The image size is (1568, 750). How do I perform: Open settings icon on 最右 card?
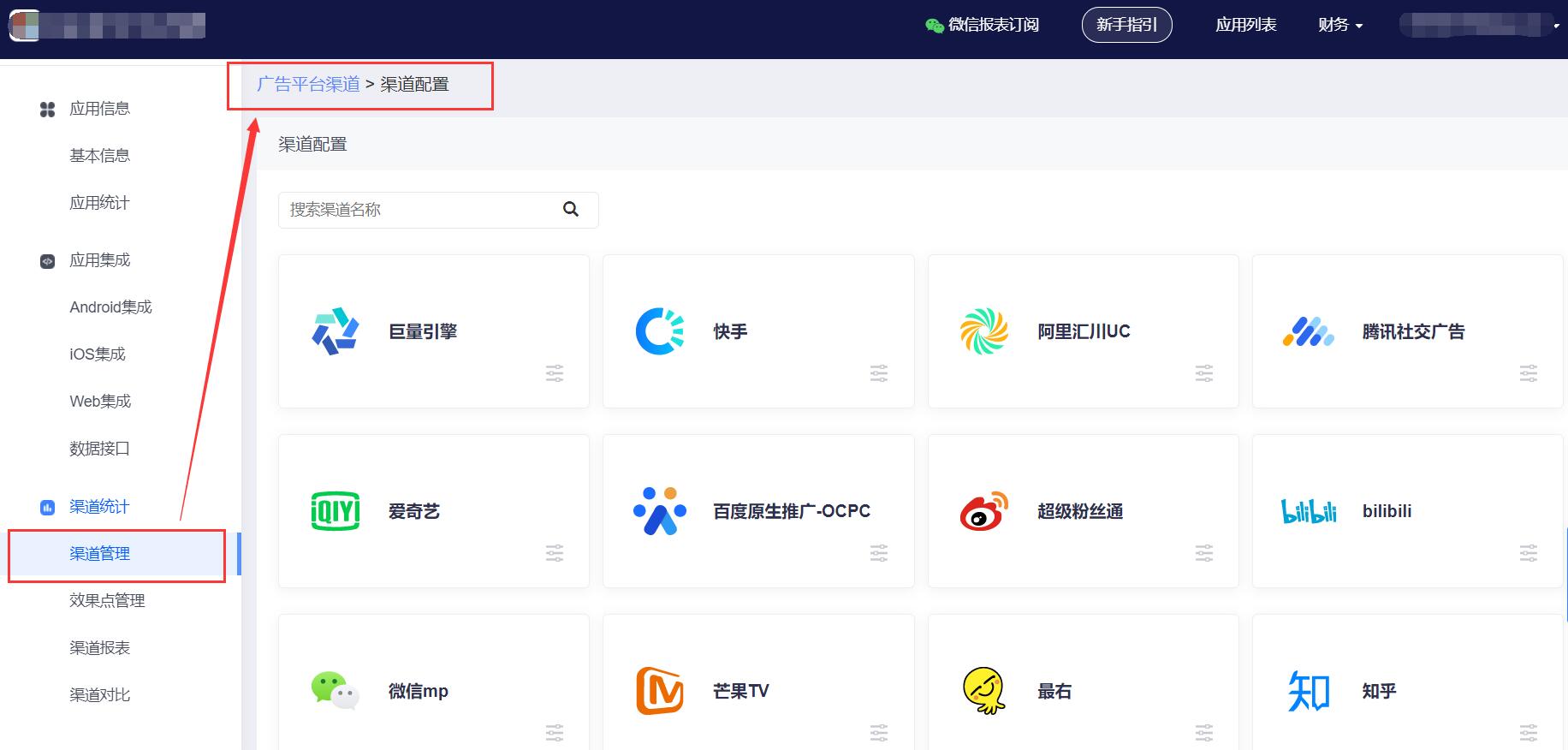coord(1204,733)
